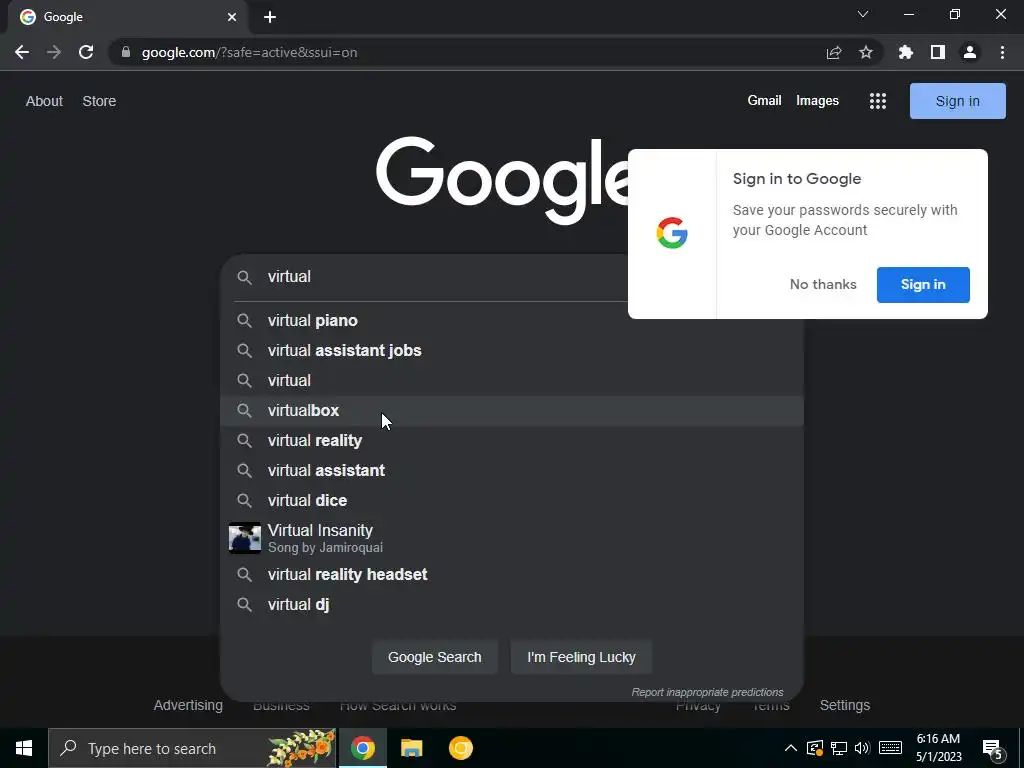Open the Settings footer link
The image size is (1024, 768).
844,705
